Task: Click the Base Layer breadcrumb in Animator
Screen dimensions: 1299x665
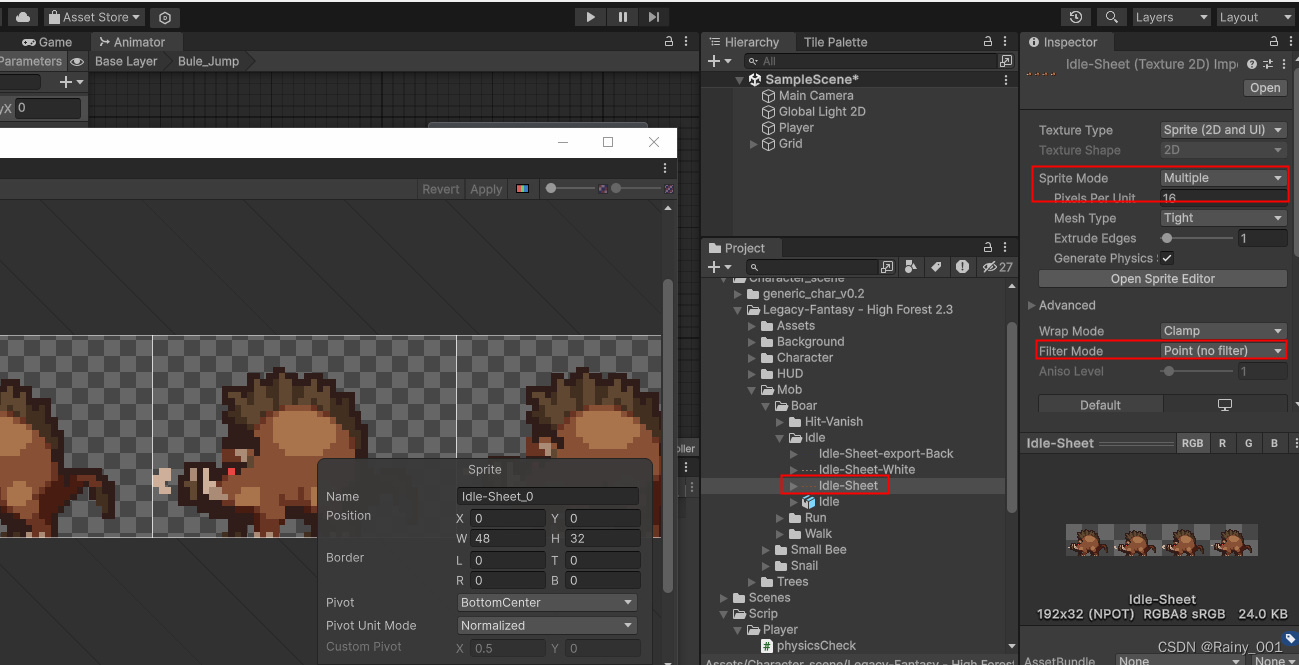Action: [x=126, y=61]
